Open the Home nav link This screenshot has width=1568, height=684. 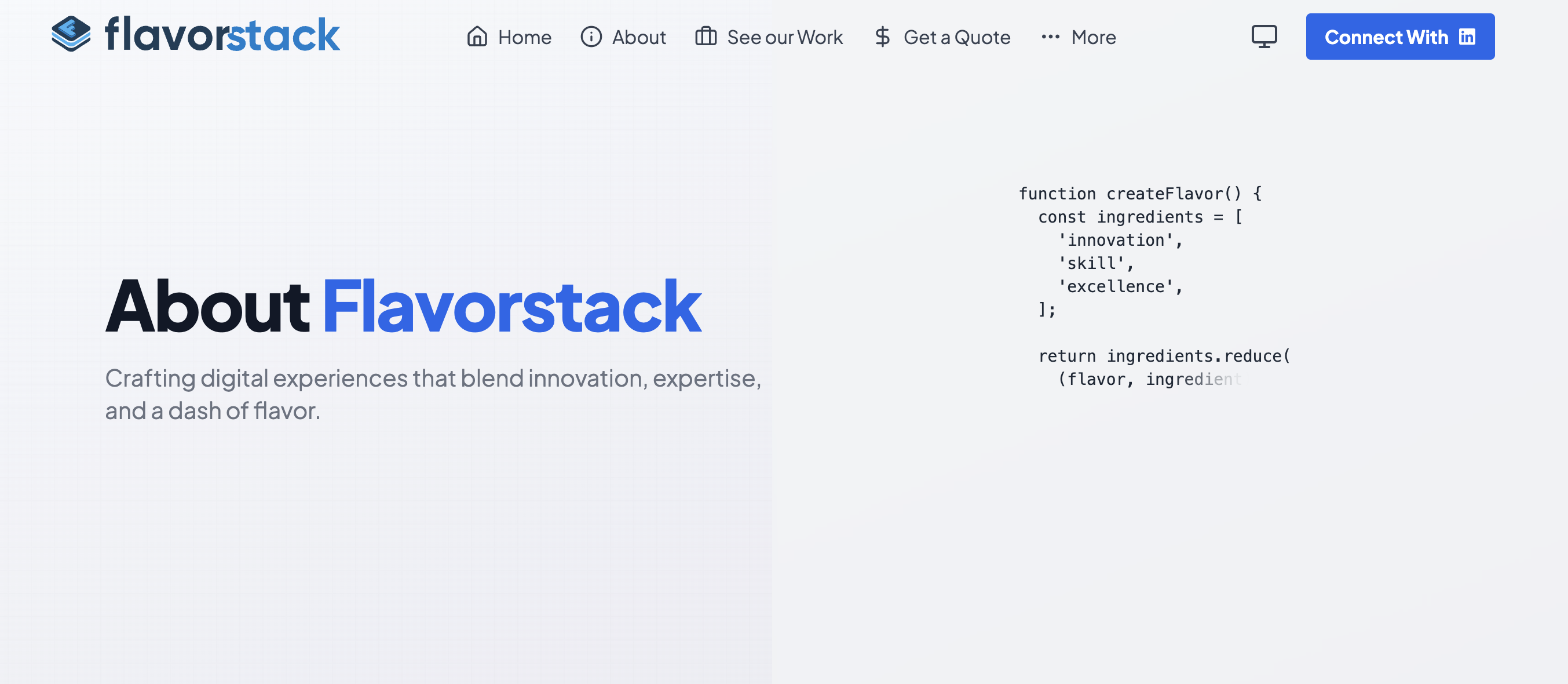pyautogui.click(x=509, y=37)
